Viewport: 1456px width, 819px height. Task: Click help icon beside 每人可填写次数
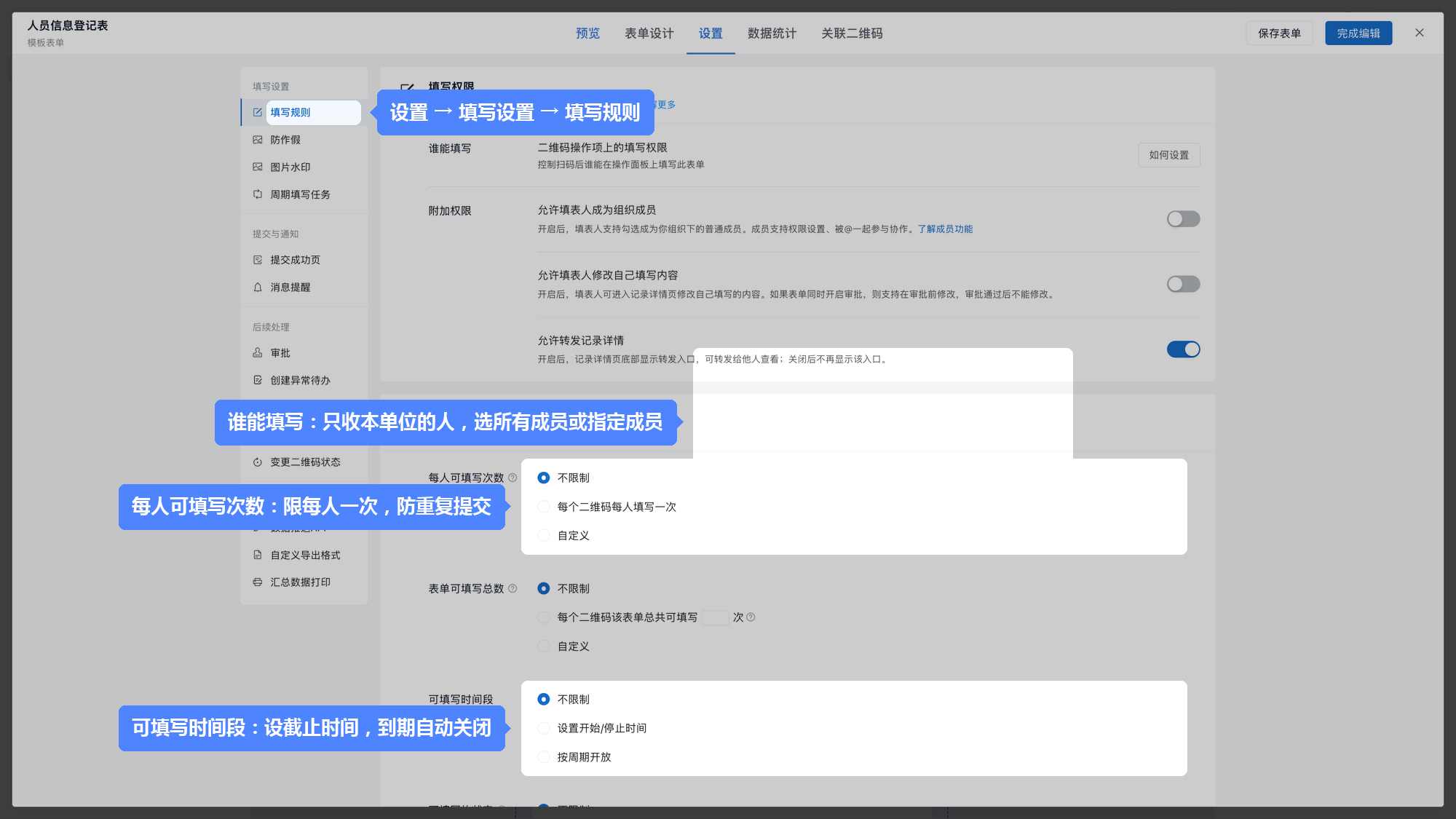(513, 478)
